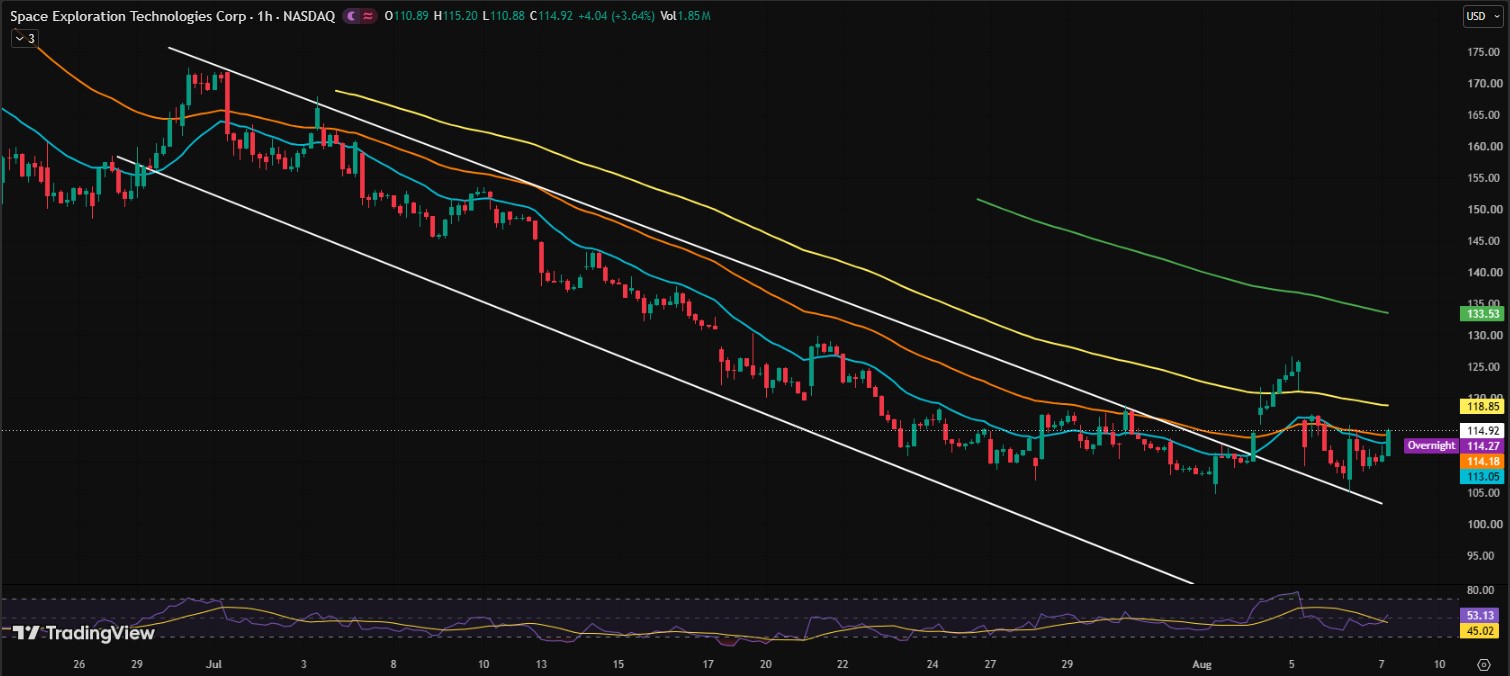
Task: Click the Aug label on time axis
Action: [1202, 664]
